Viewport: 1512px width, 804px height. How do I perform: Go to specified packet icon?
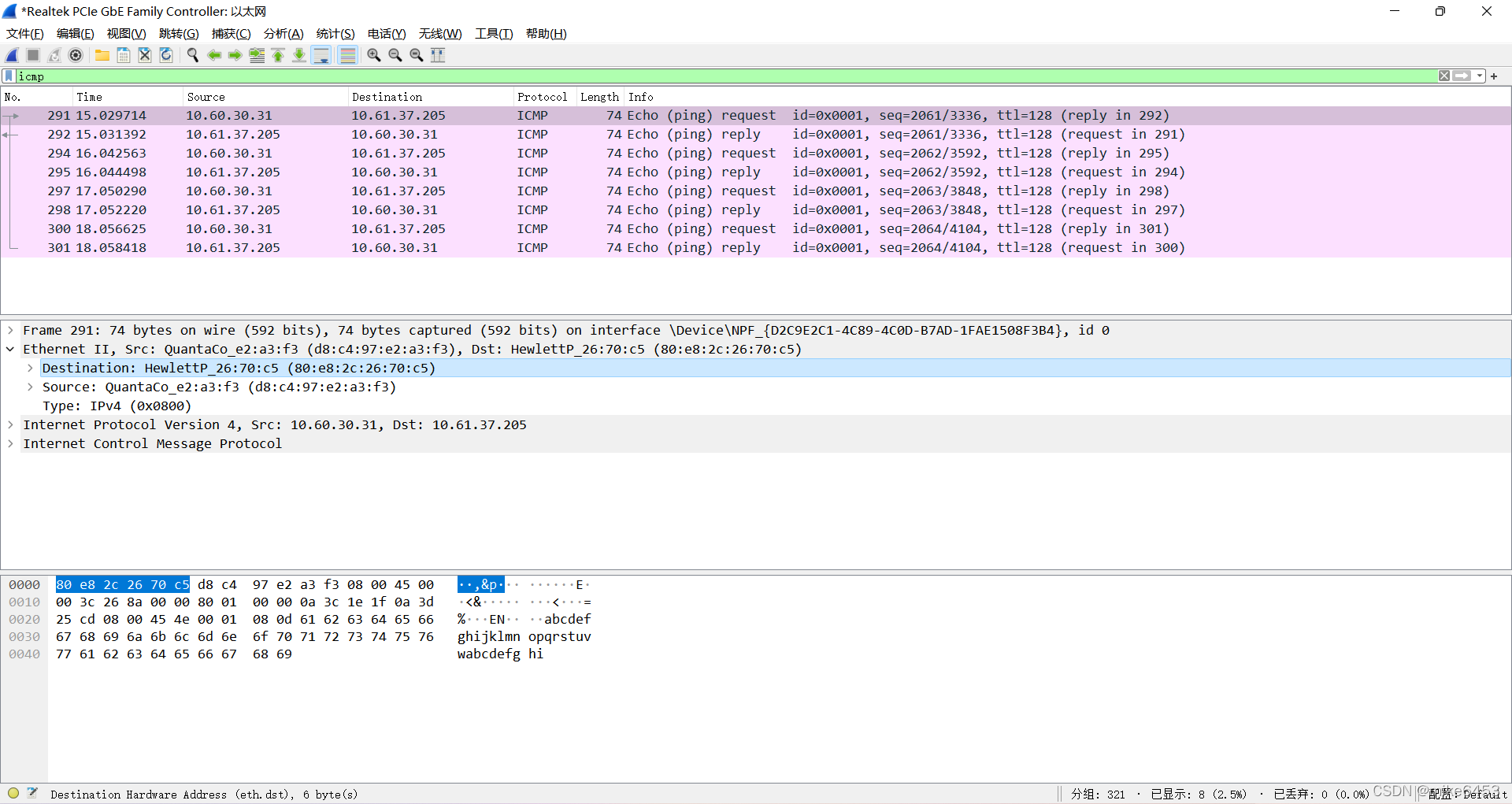[x=257, y=55]
